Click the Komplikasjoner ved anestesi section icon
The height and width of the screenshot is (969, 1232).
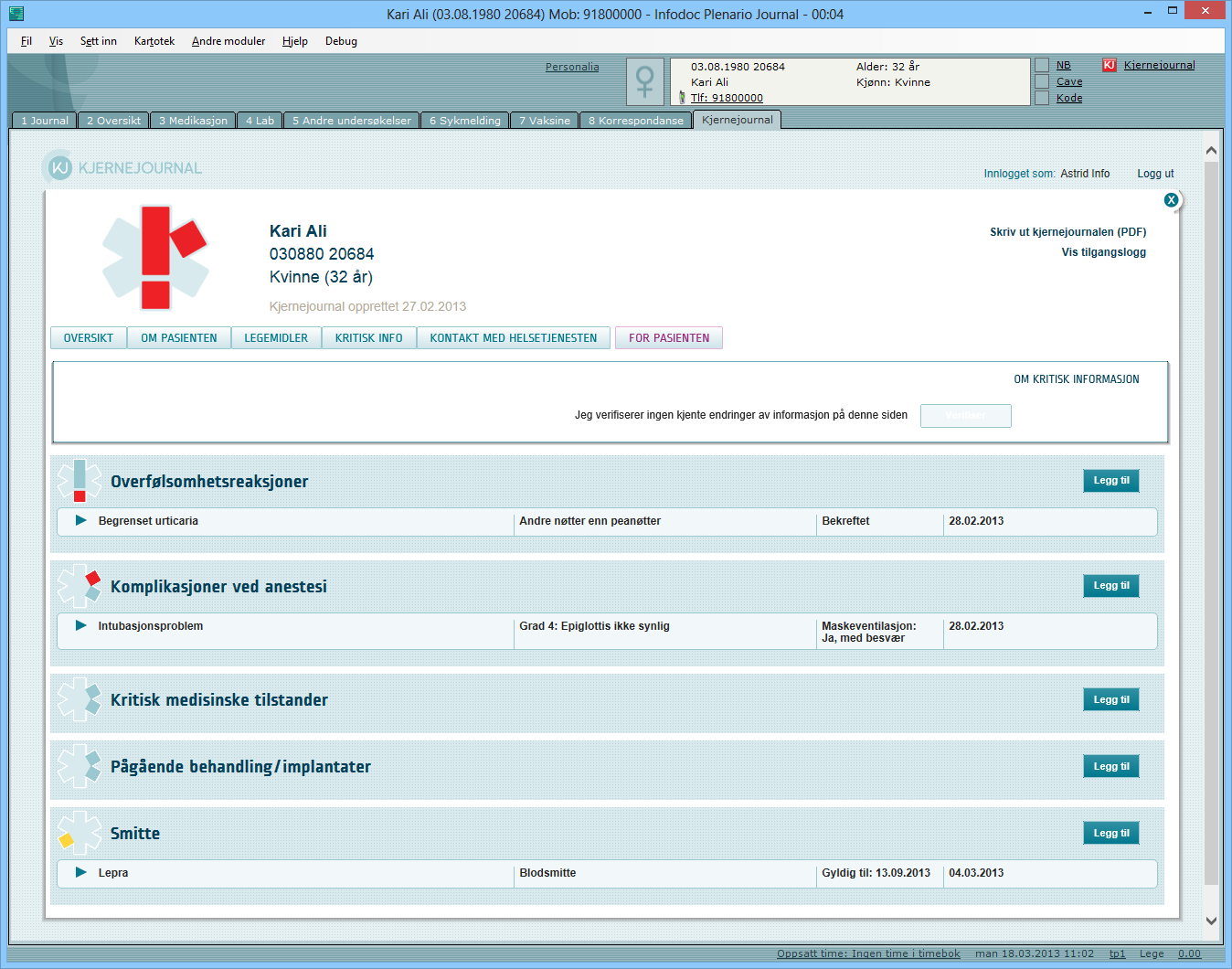click(x=80, y=586)
